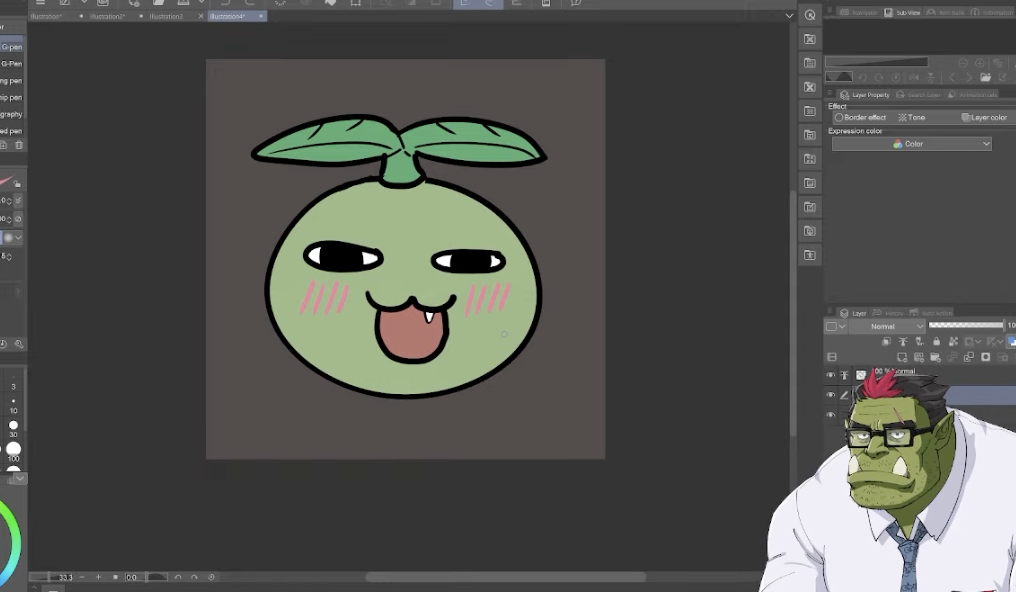Image resolution: width=1016 pixels, height=592 pixels.
Task: Show next image in Sub View
Action: point(969,77)
